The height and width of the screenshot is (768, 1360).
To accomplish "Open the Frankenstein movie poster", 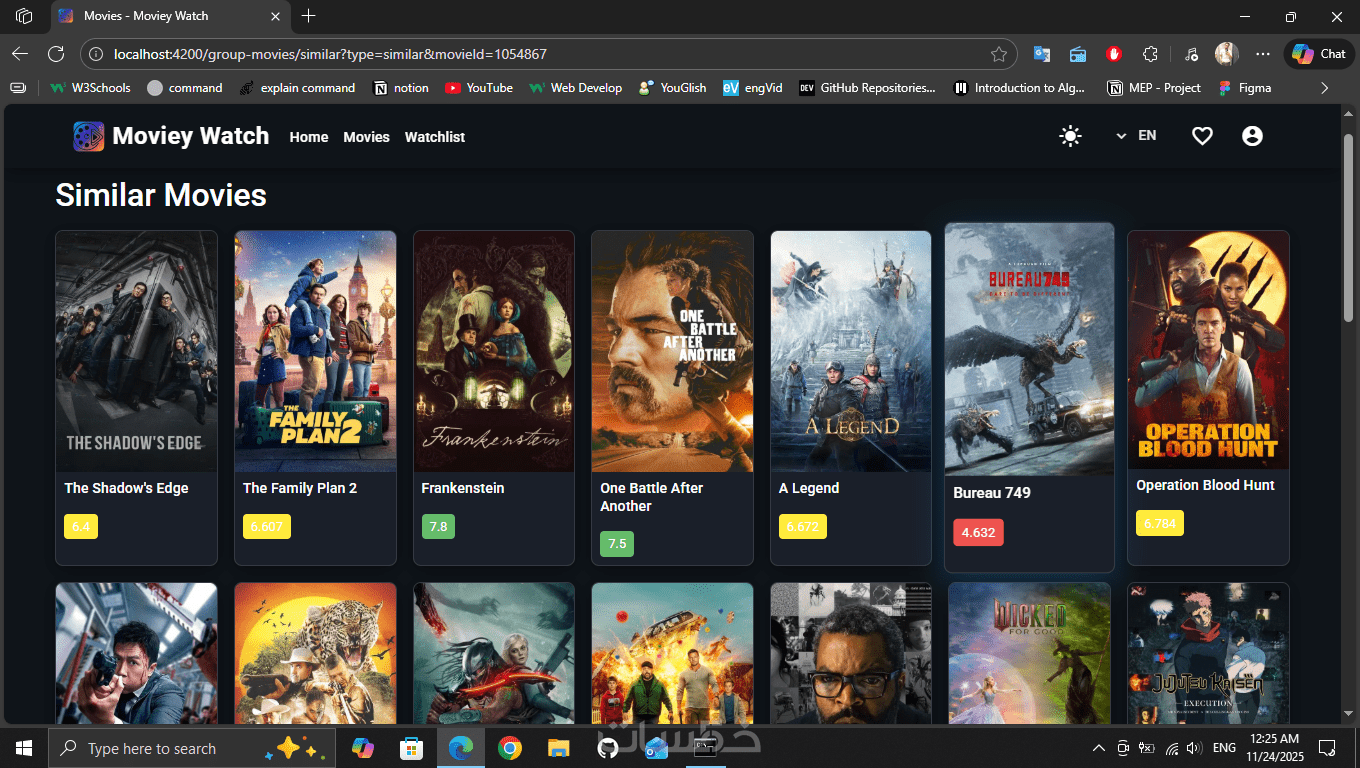I will point(494,351).
